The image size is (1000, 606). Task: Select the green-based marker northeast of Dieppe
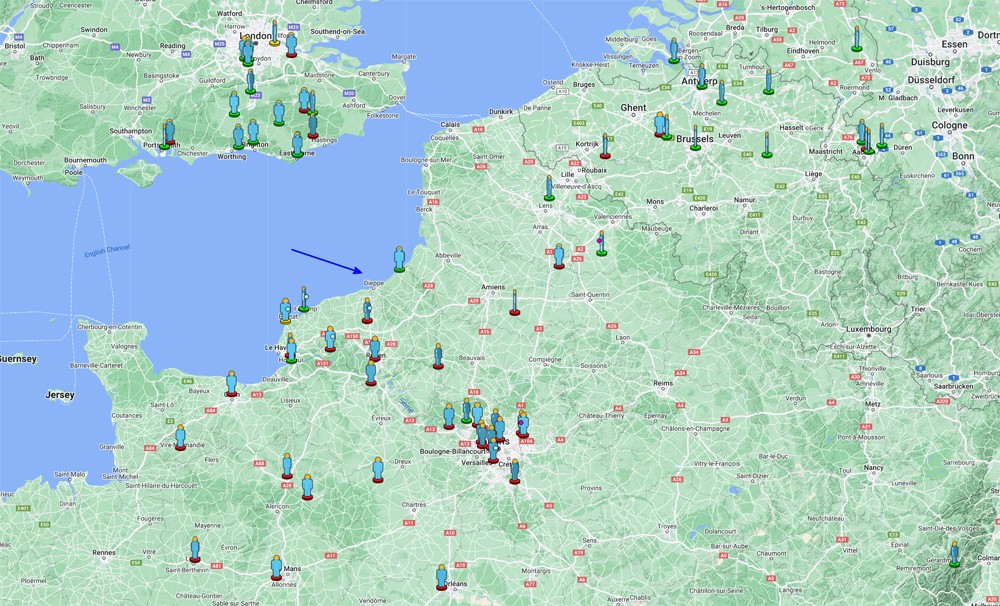(399, 260)
